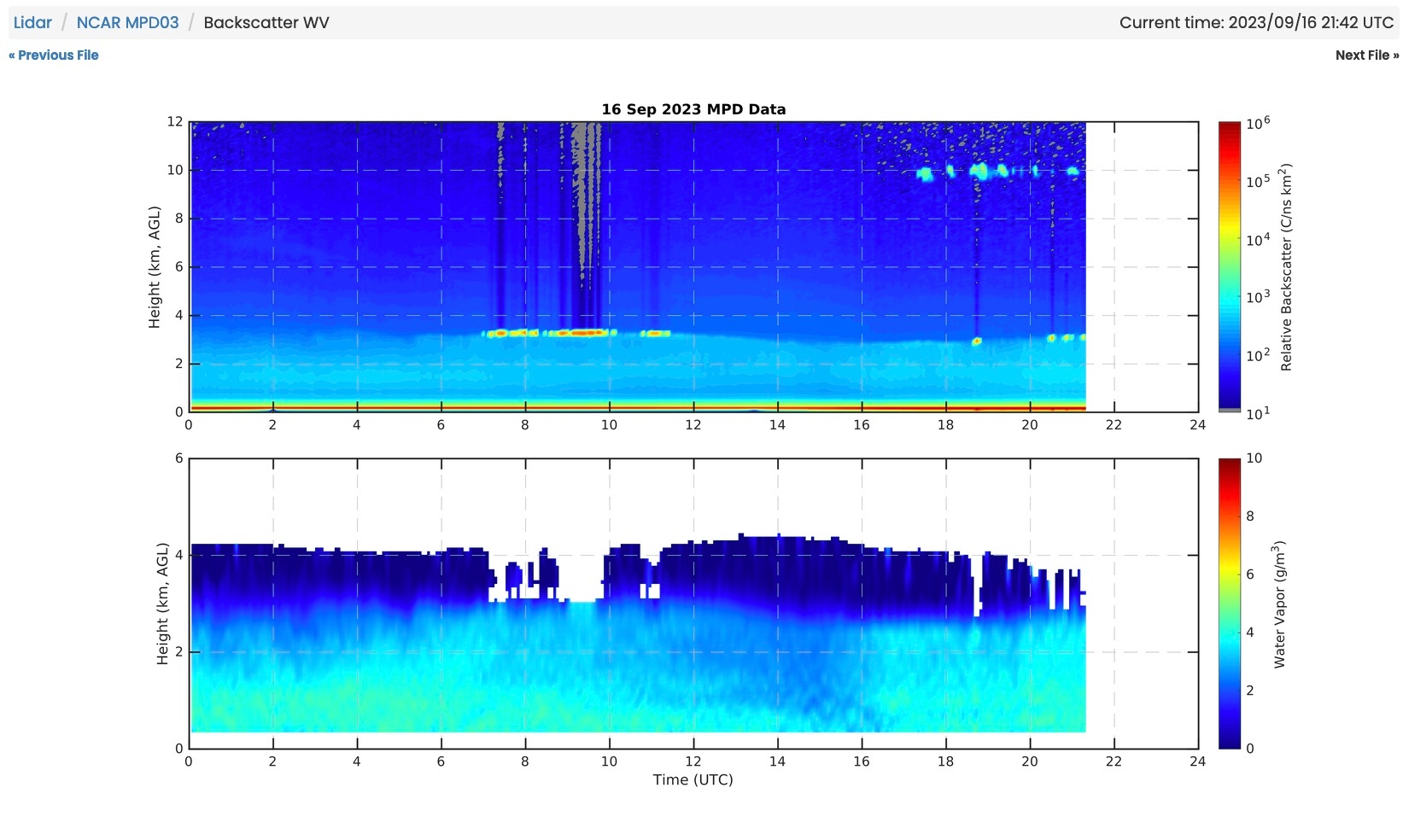The image size is (1403, 840).
Task: Click the Current time UTC text
Action: 1255,23
